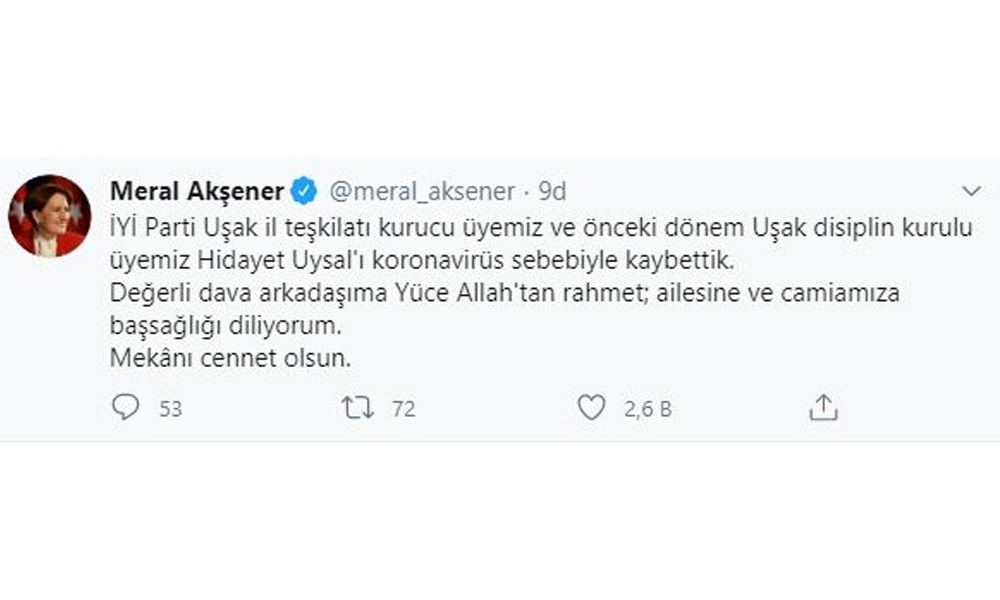Viewport: 1000px width, 600px height.
Task: Click the like count 2,6 B
Action: [x=647, y=408]
